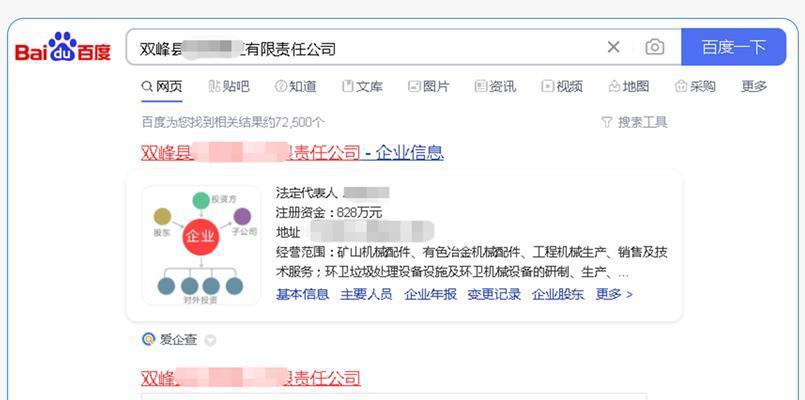Open the 企业年报 link
Image resolution: width=805 pixels, height=400 pixels.
click(430, 294)
